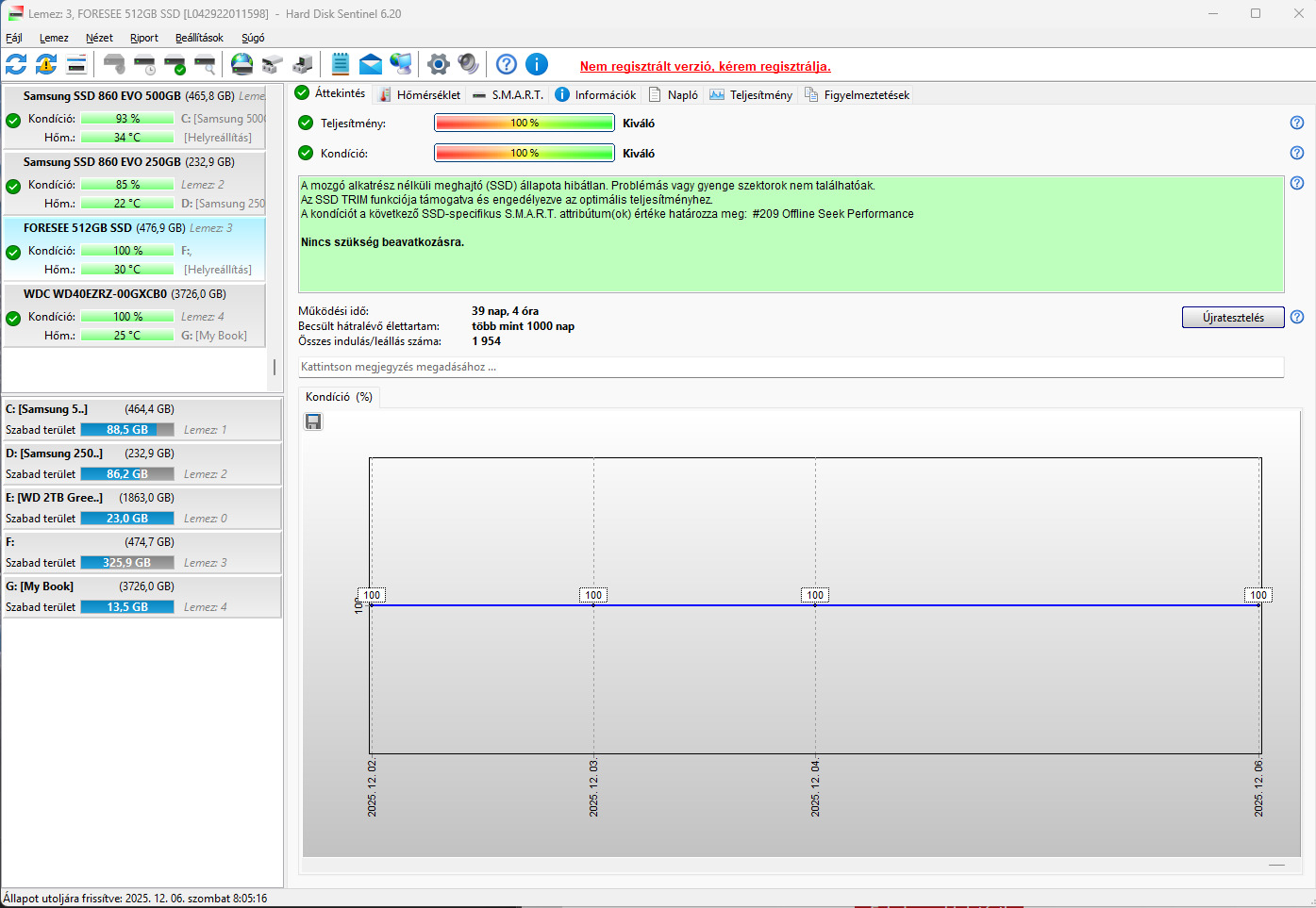Image resolution: width=1316 pixels, height=908 pixels.
Task: Click the computer tower with disk icon
Action: (x=303, y=64)
